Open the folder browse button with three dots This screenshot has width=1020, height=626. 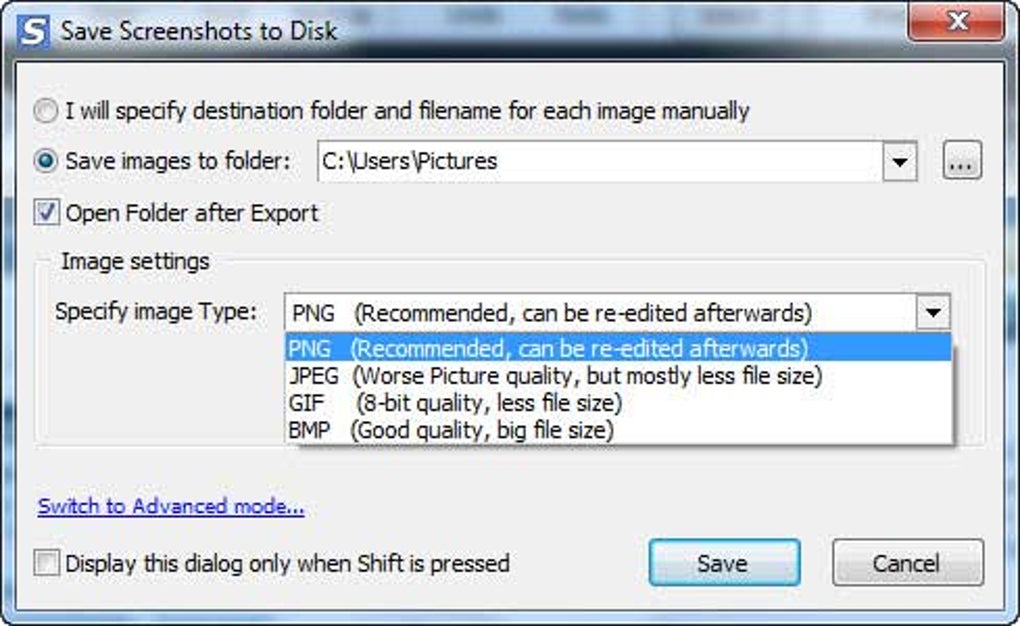coord(962,161)
